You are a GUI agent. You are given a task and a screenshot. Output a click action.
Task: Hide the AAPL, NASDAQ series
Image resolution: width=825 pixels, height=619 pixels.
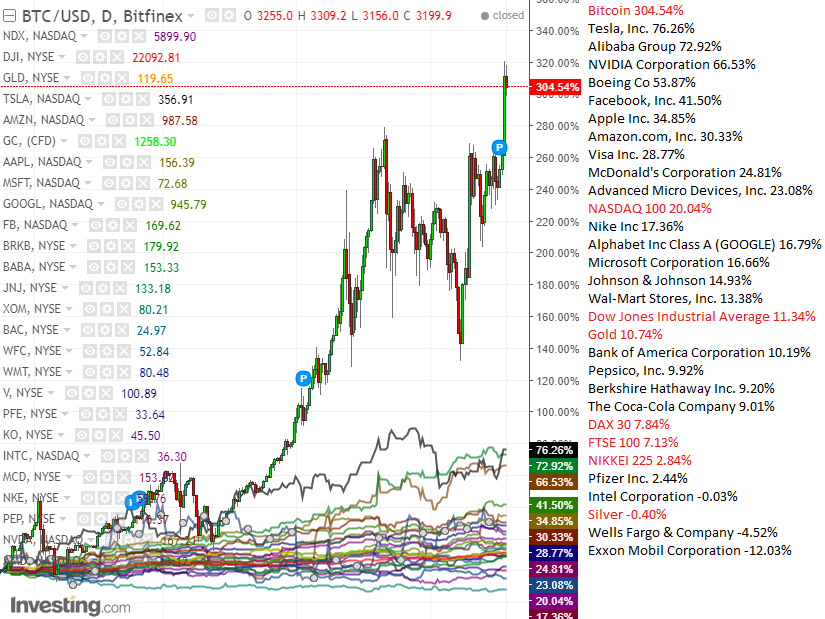click(110, 162)
